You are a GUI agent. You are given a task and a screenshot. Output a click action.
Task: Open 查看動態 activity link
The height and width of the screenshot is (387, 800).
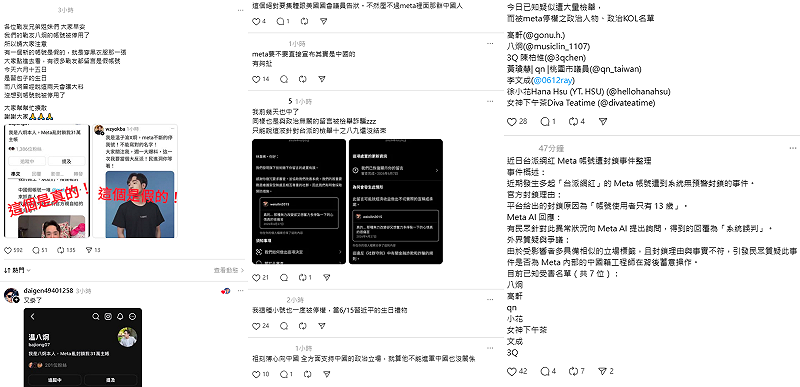click(x=229, y=270)
